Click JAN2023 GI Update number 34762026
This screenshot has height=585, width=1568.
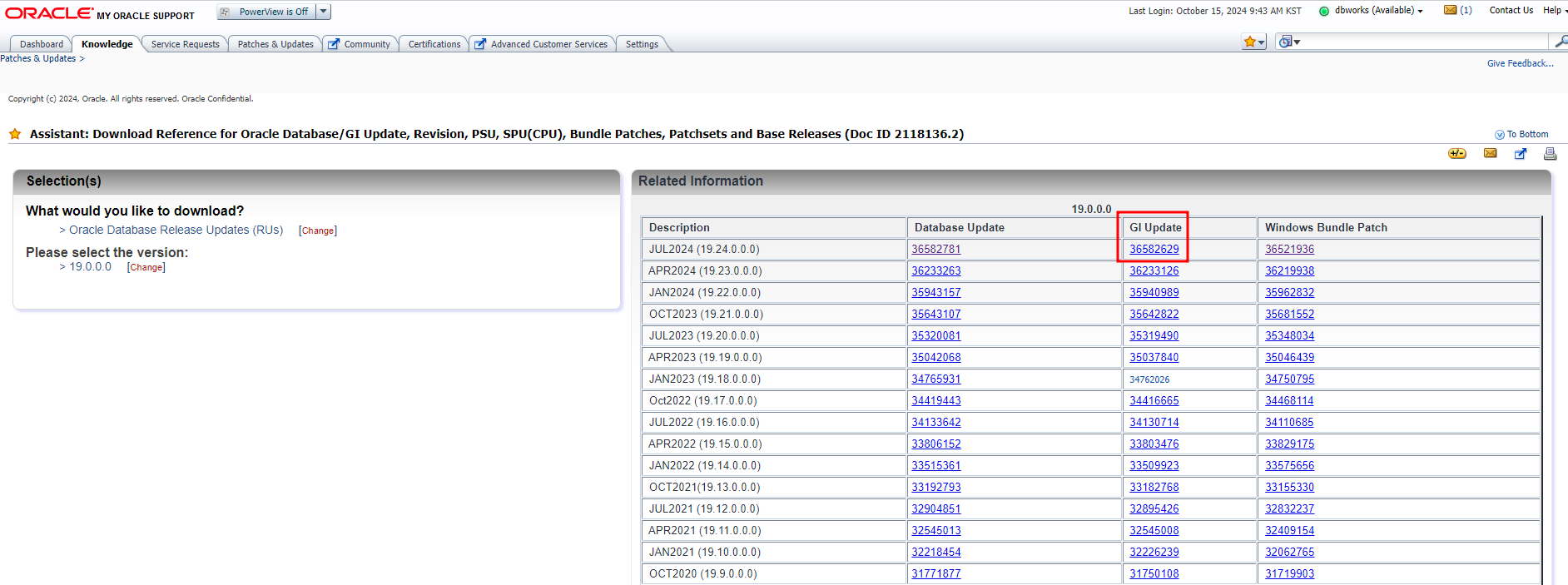(1149, 379)
